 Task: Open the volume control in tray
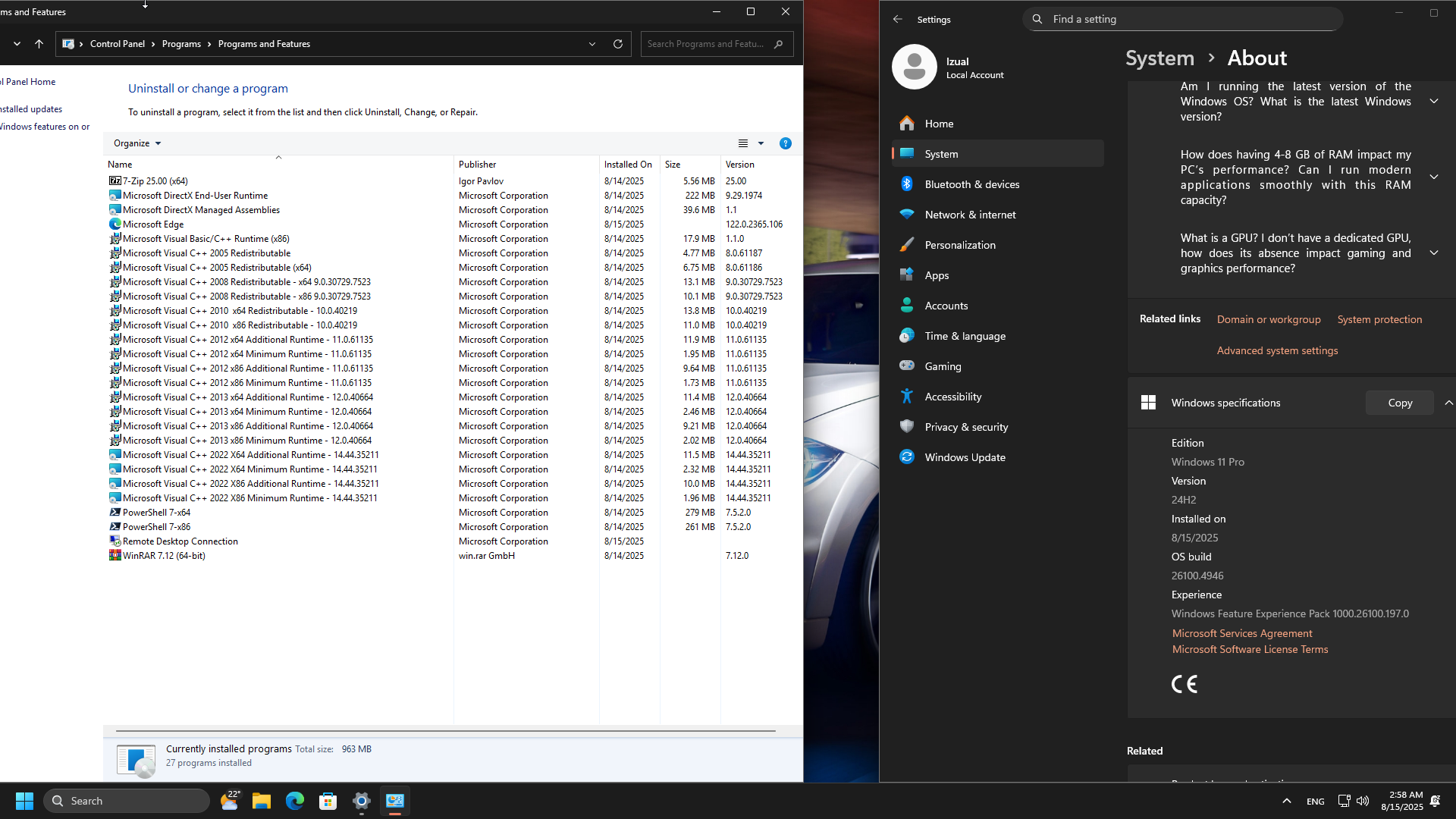pyautogui.click(x=1363, y=801)
